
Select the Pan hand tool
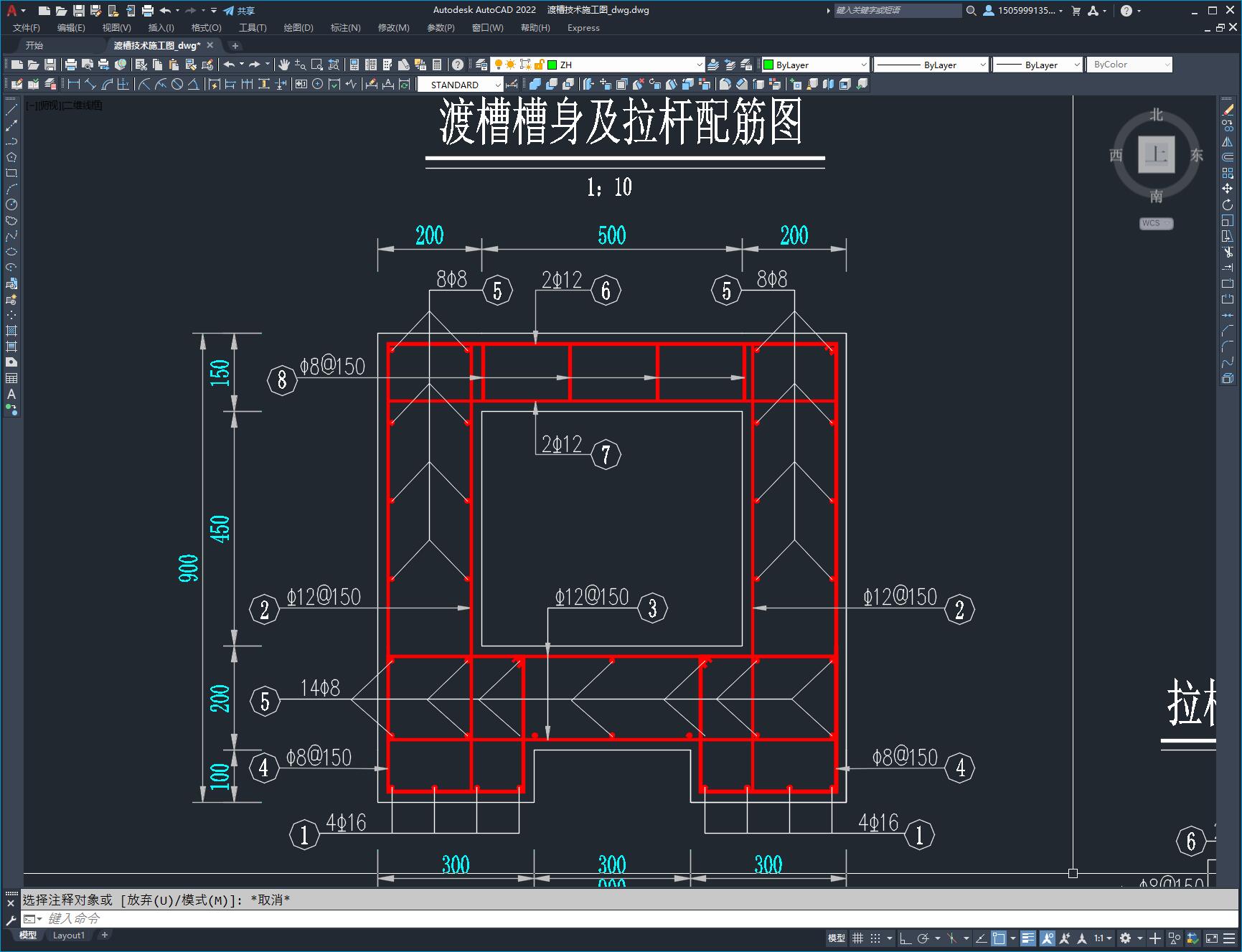pyautogui.click(x=284, y=65)
